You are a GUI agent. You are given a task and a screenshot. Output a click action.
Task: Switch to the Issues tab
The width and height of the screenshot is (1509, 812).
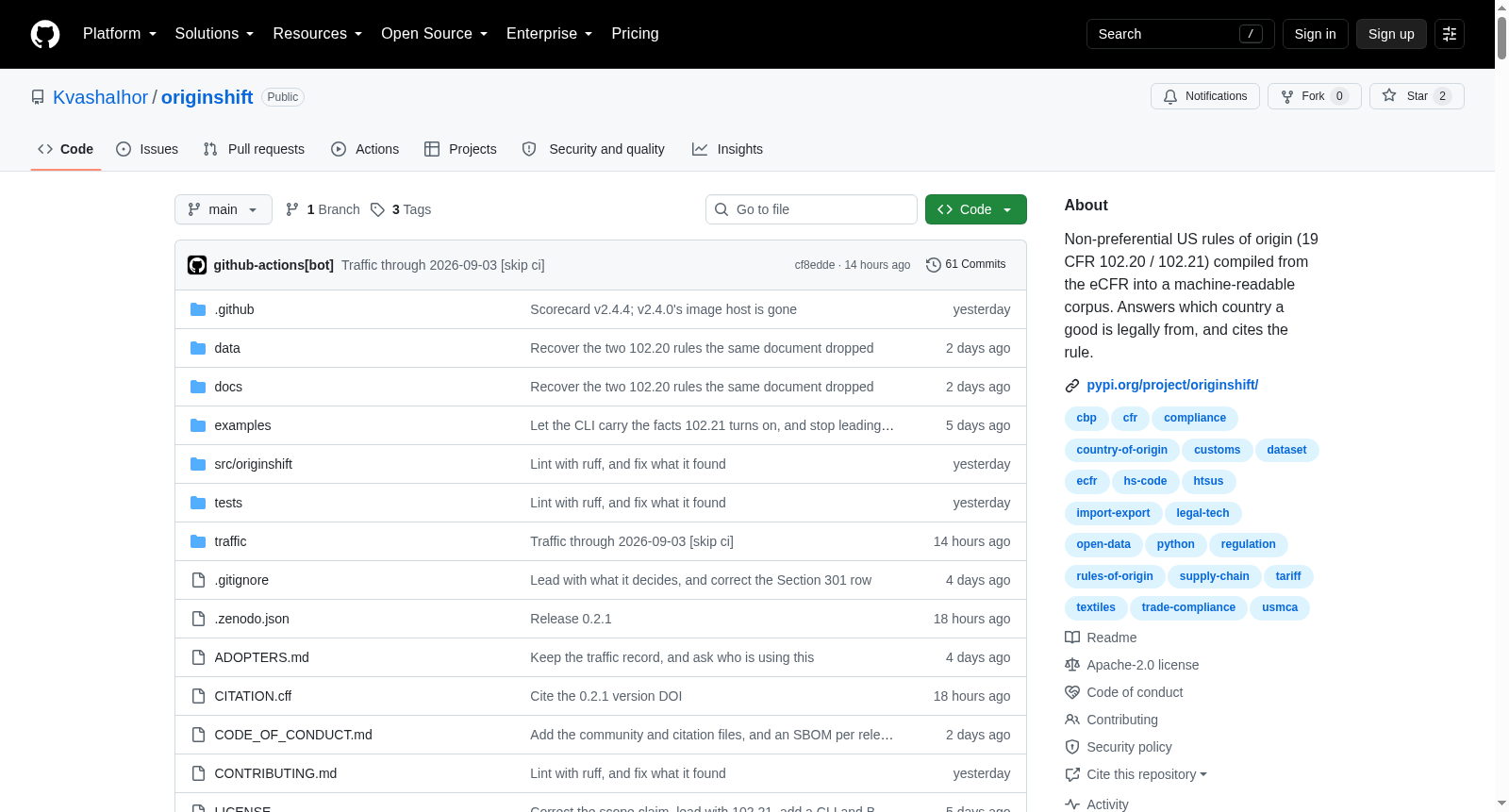[147, 149]
